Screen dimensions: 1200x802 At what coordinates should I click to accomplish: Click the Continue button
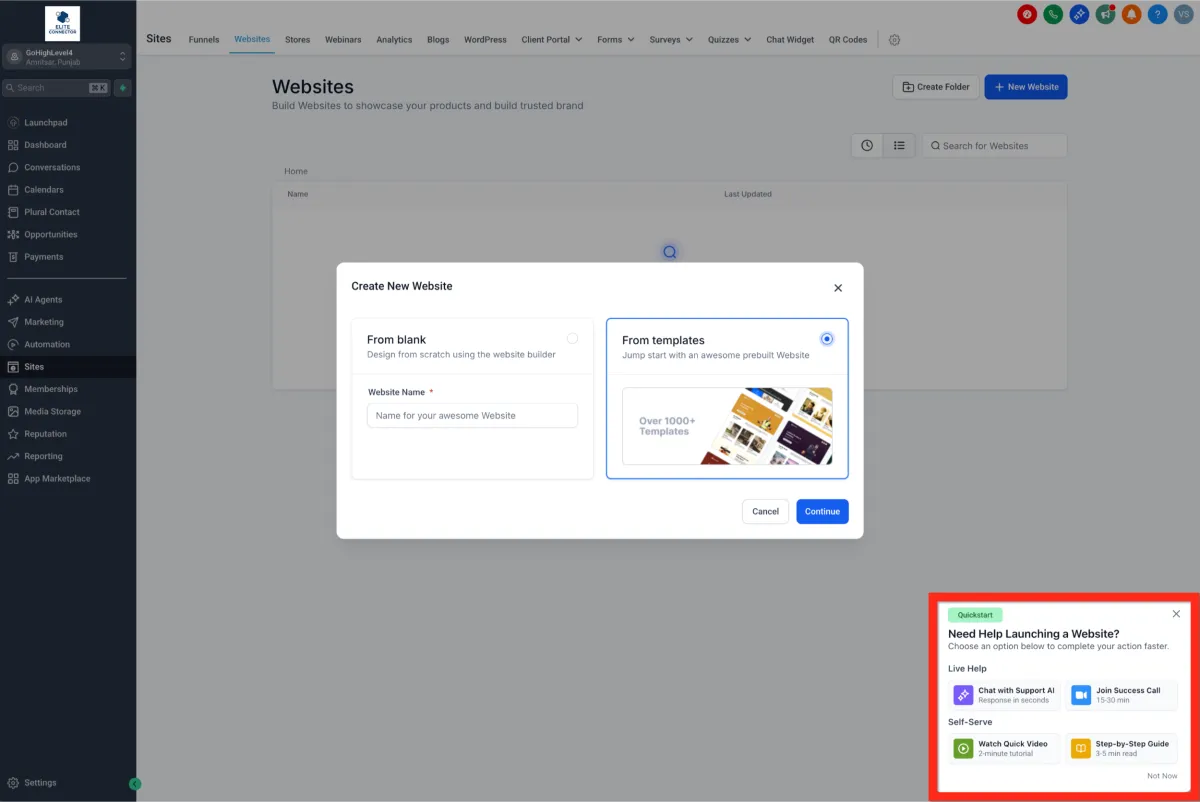(x=822, y=511)
